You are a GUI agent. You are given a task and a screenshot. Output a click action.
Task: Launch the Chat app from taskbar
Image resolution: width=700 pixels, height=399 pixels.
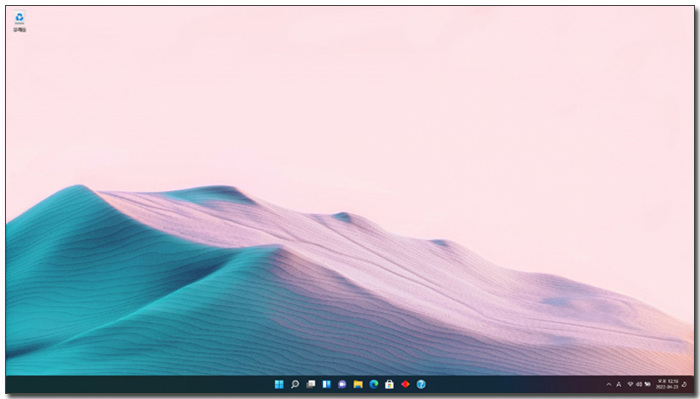click(342, 384)
